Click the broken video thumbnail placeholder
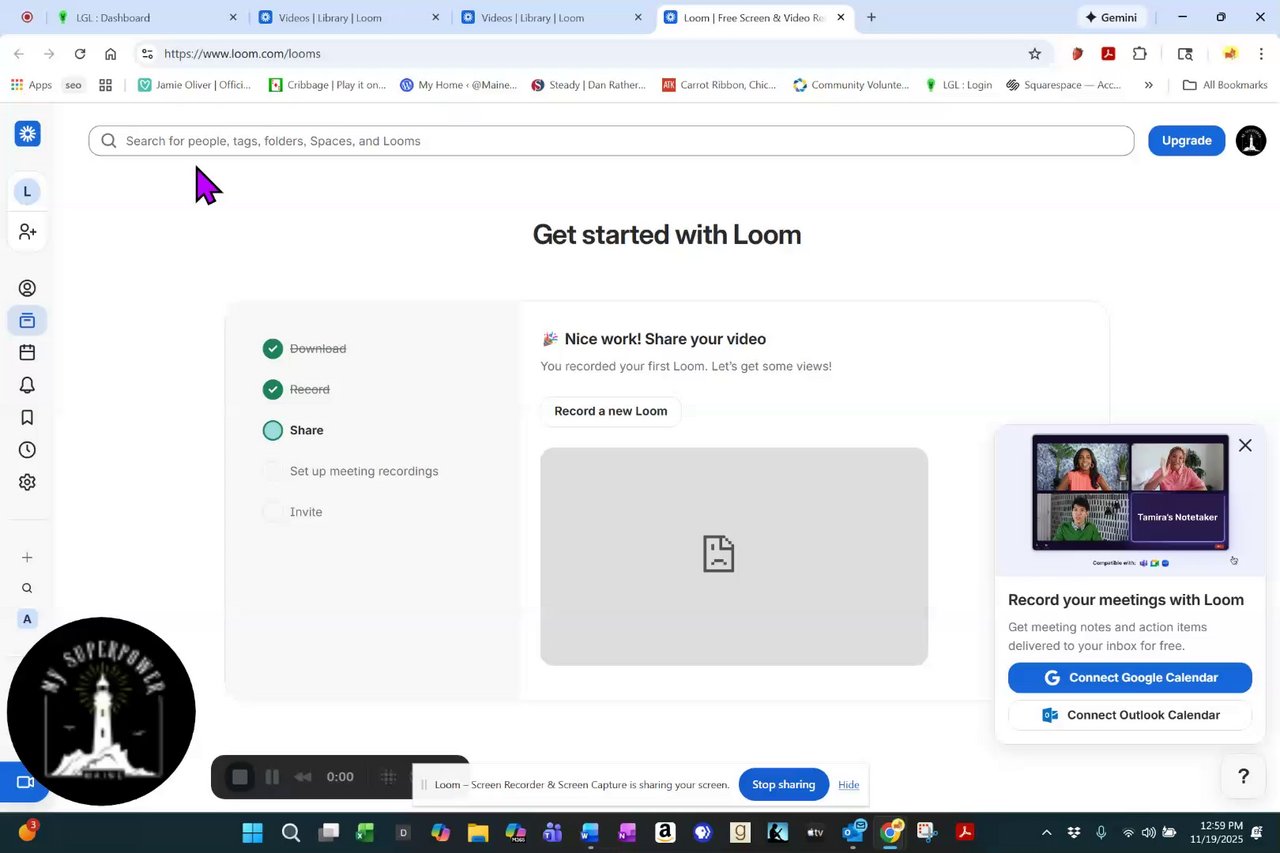Viewport: 1280px width, 853px height. (734, 556)
